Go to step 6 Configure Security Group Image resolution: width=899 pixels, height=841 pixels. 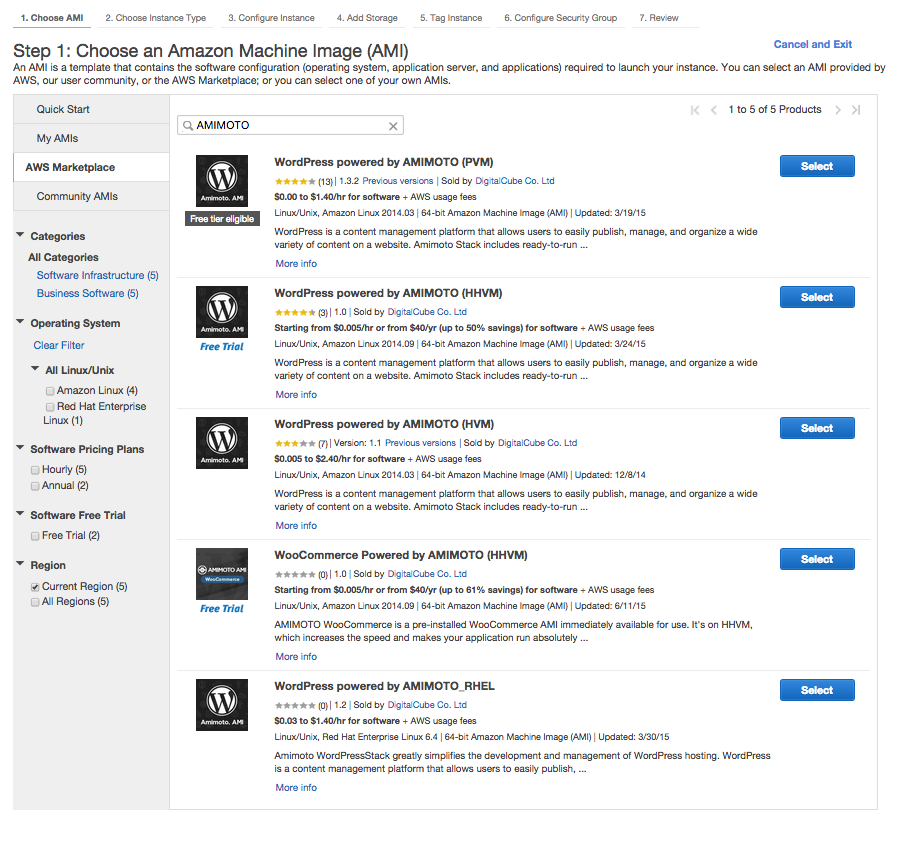coord(561,18)
